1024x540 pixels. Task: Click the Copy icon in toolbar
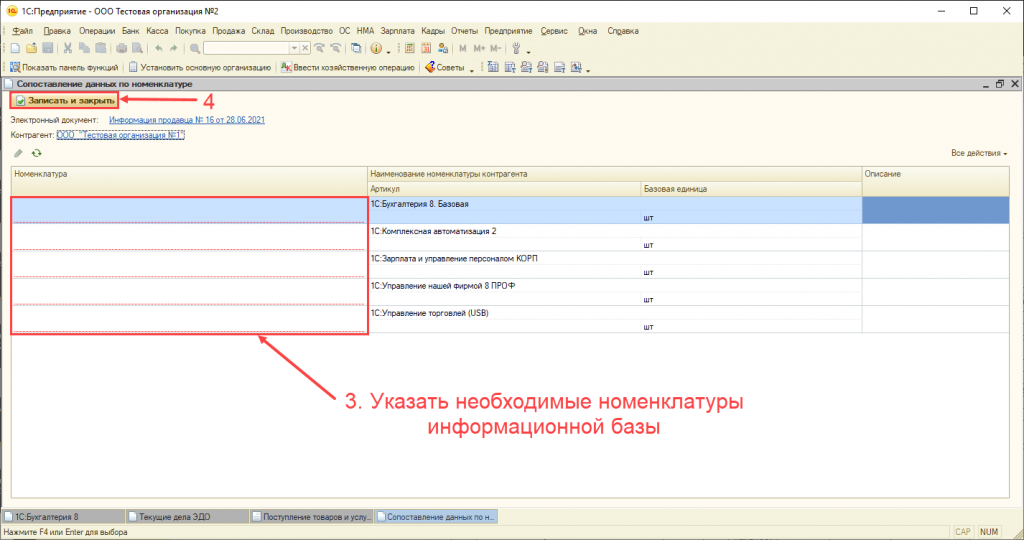click(x=84, y=48)
